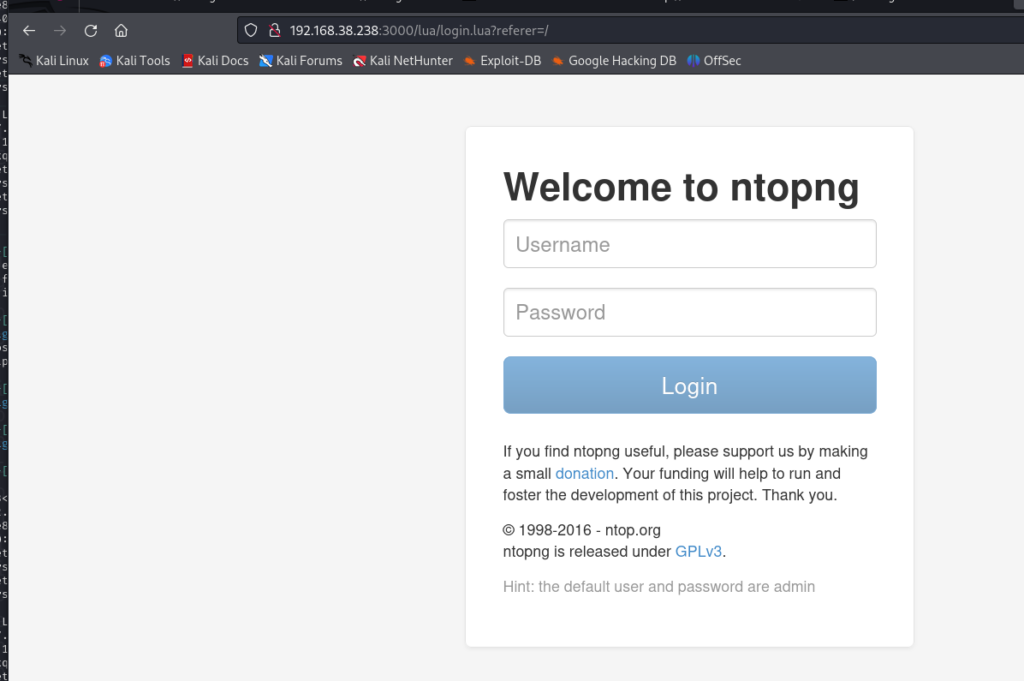The width and height of the screenshot is (1024, 681).
Task: Click the insecure connection padlock icon
Action: click(x=275, y=31)
